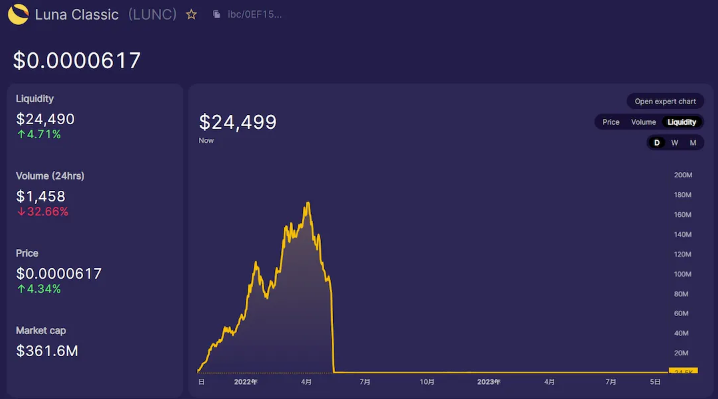Set chart interval to D (daily)
Image resolution: width=718 pixels, height=399 pixels.
tap(657, 142)
